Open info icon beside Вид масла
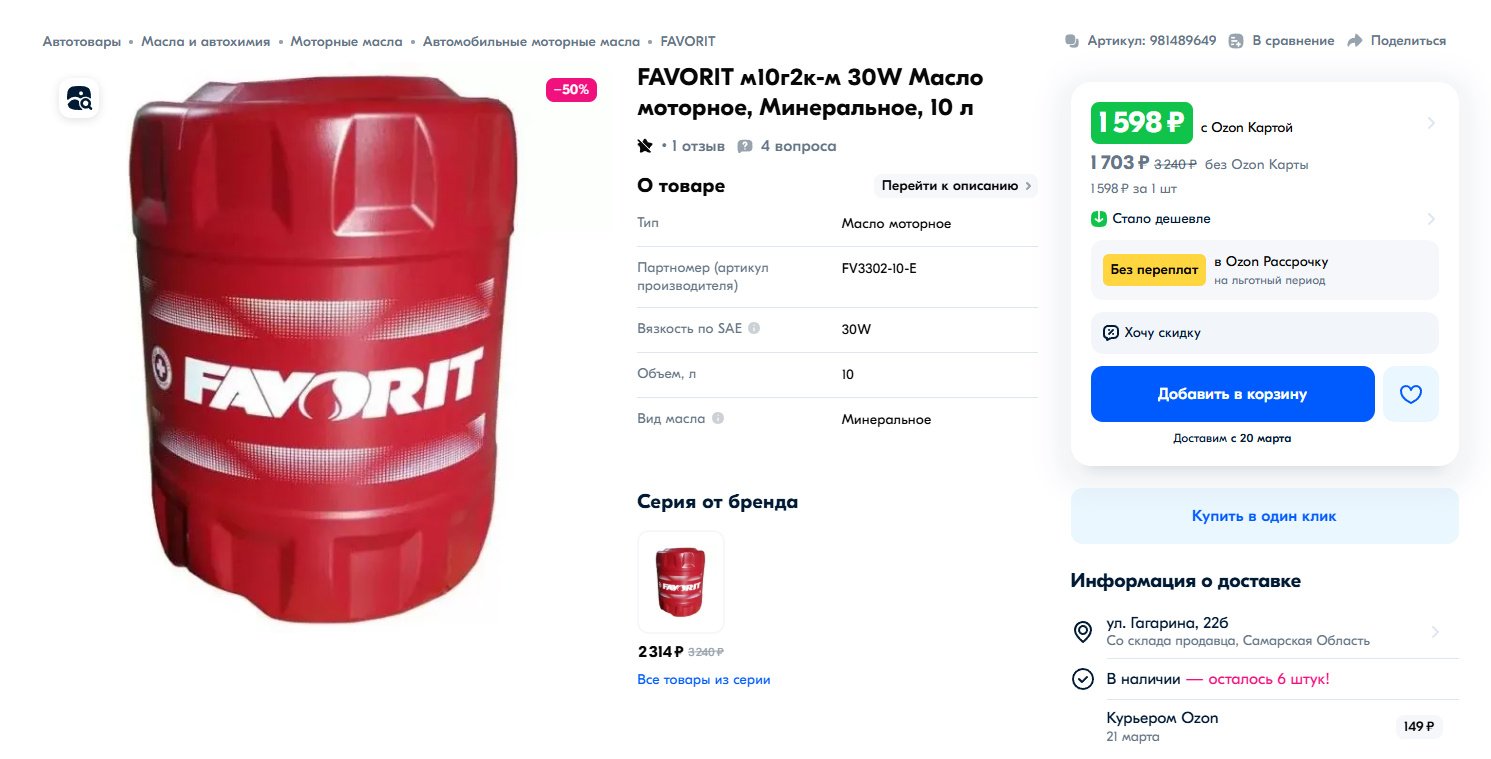 click(718, 419)
